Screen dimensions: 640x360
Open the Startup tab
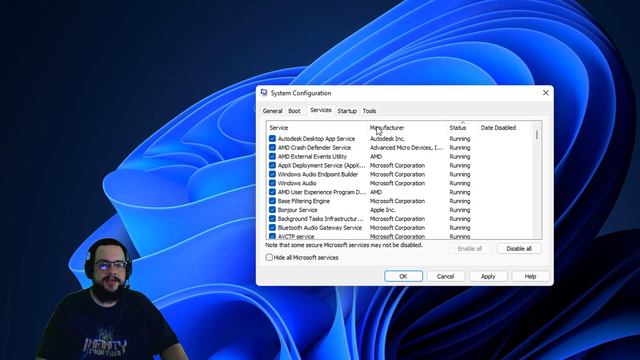[347, 111]
